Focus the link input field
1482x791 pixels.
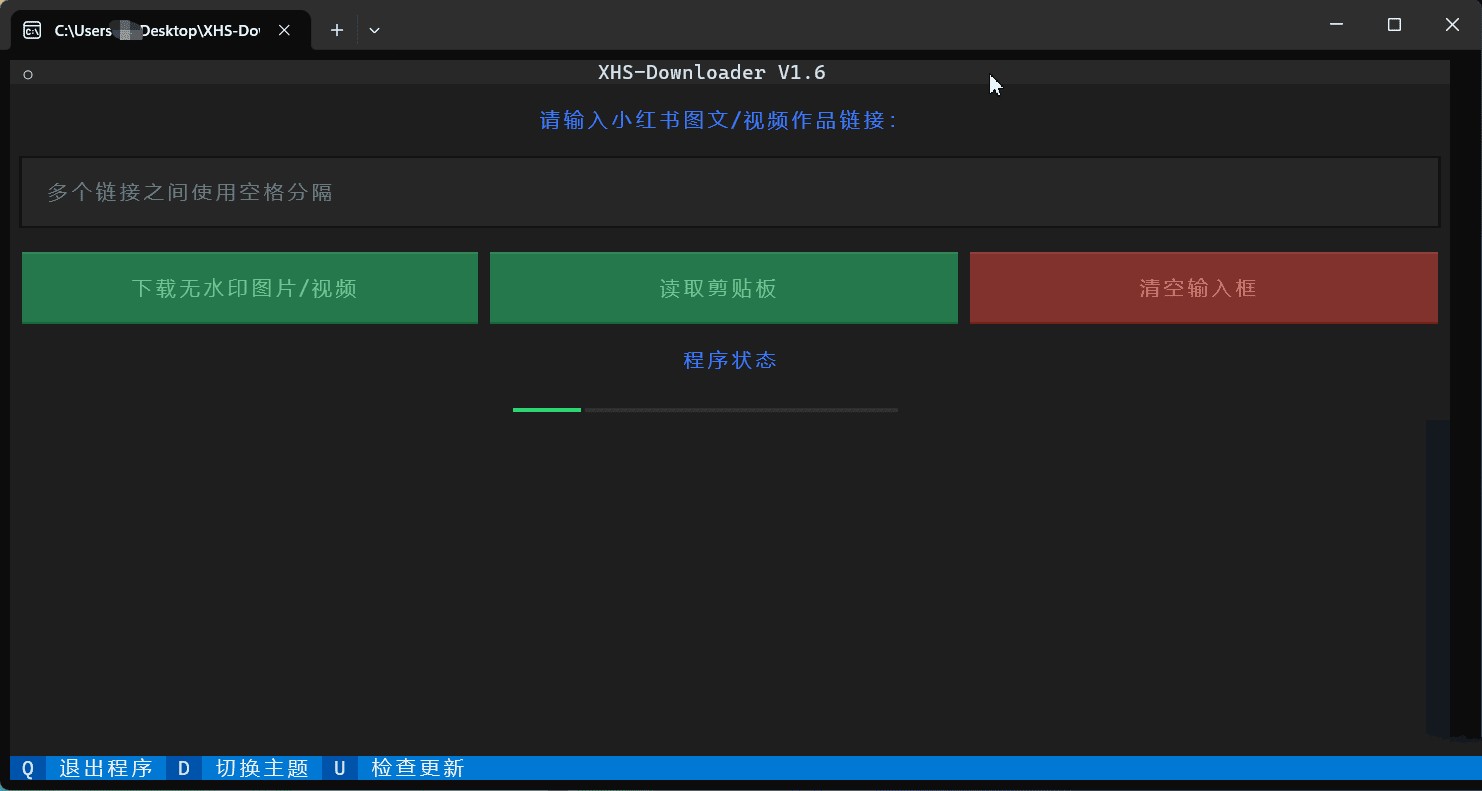pos(730,192)
